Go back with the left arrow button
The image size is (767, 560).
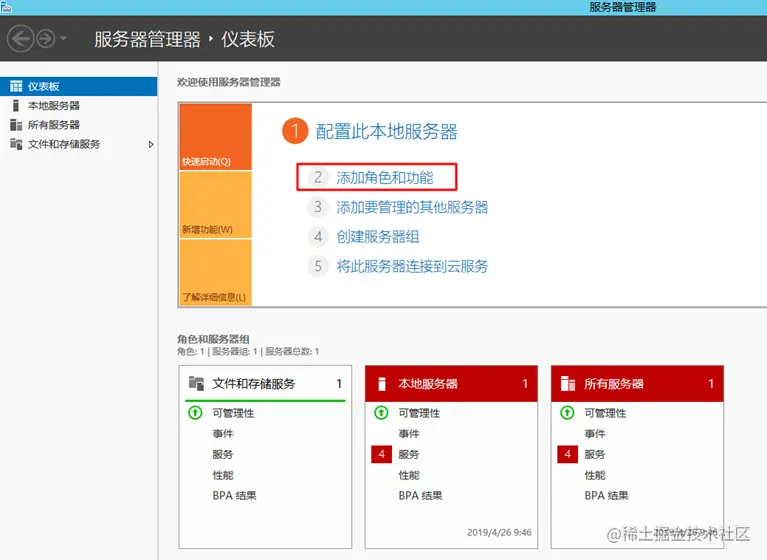(x=21, y=39)
